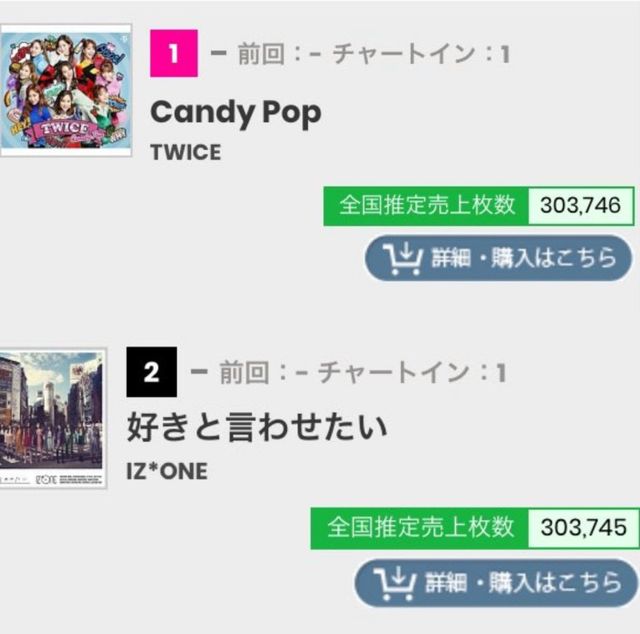Click the pink rank 1 badge
640x634 pixels.
172,53
